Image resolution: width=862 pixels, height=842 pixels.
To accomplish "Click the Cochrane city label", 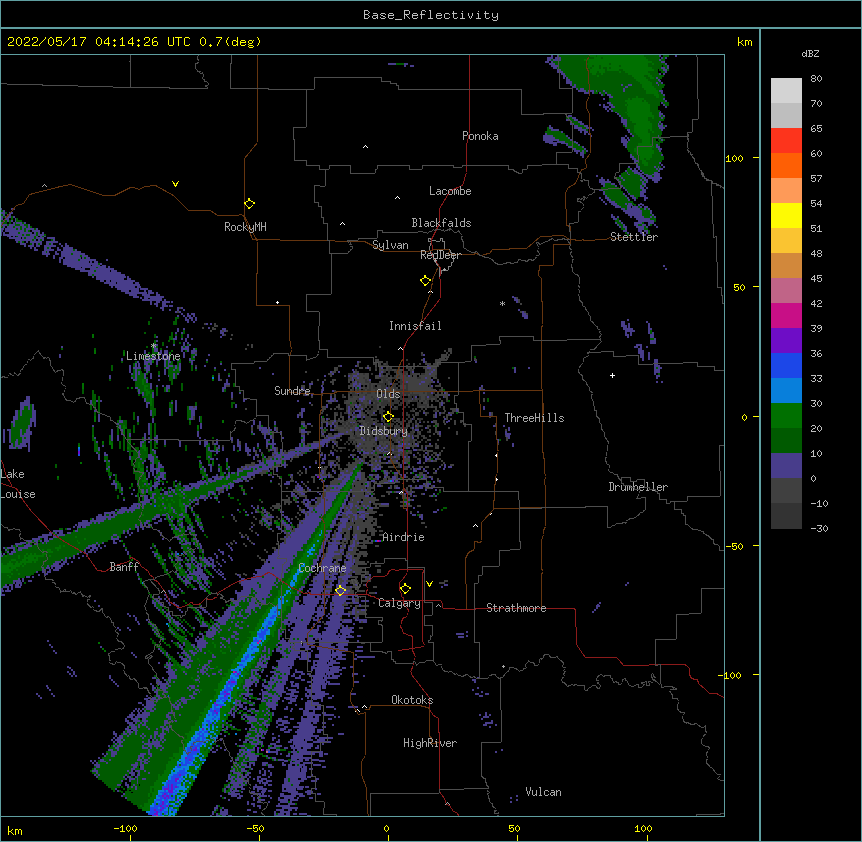I will point(322,568).
